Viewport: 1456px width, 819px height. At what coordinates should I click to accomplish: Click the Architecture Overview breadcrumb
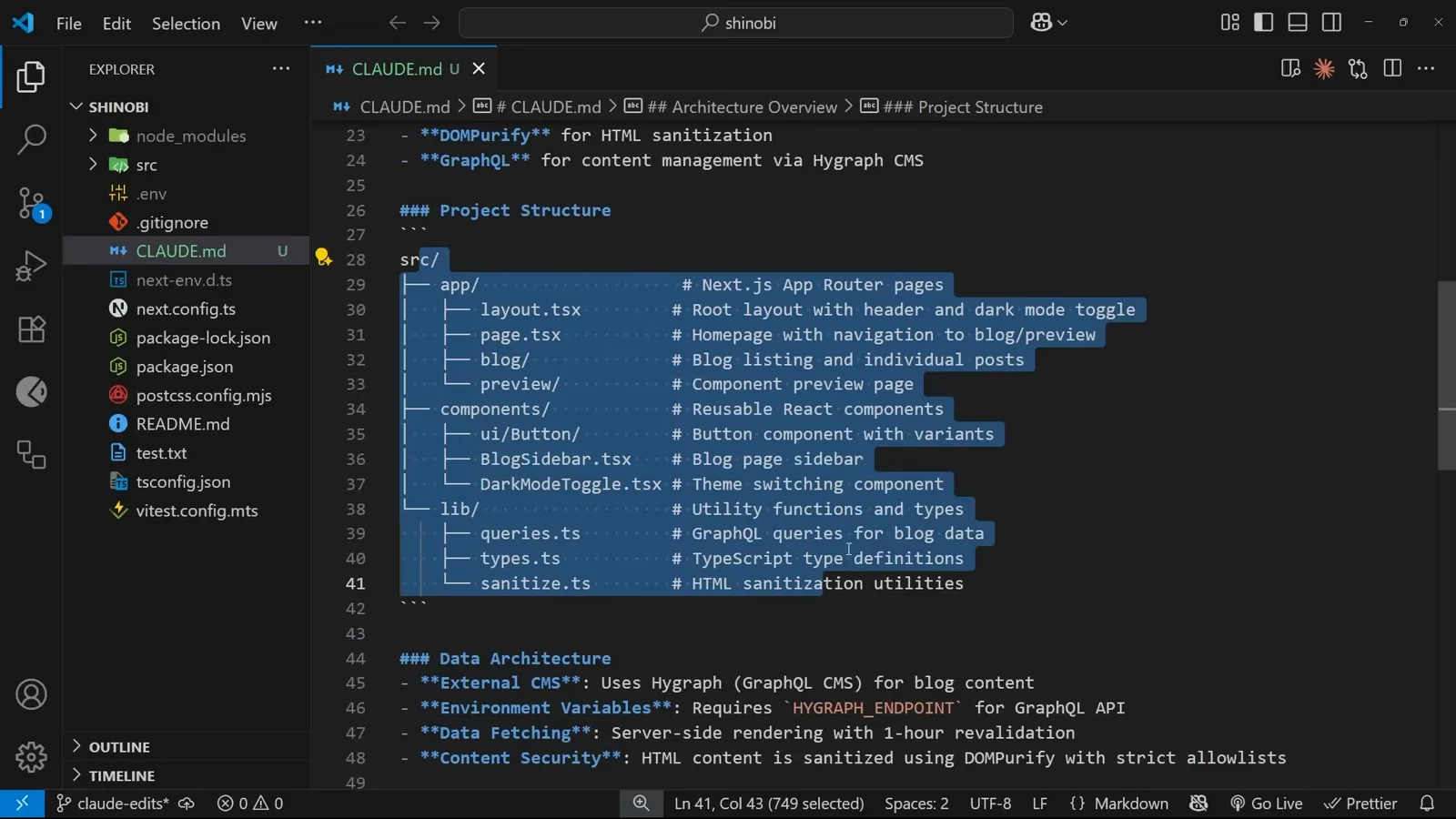[731, 107]
